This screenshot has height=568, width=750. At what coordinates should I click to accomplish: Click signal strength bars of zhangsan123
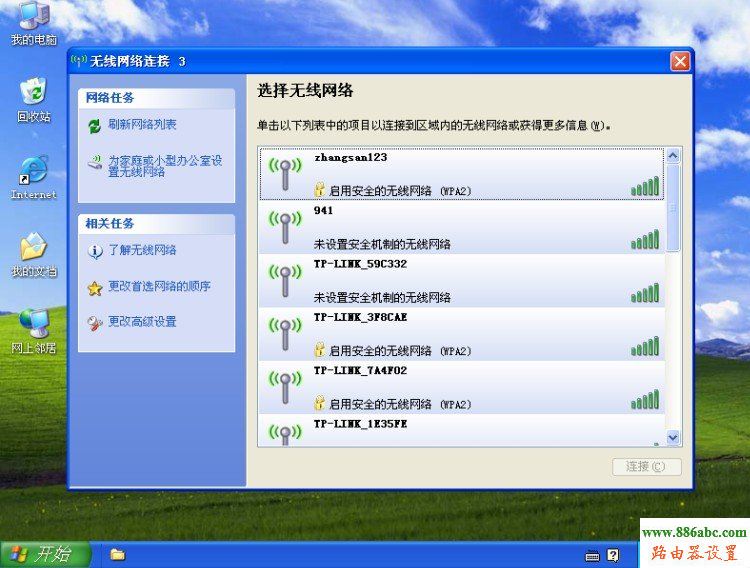pos(645,186)
